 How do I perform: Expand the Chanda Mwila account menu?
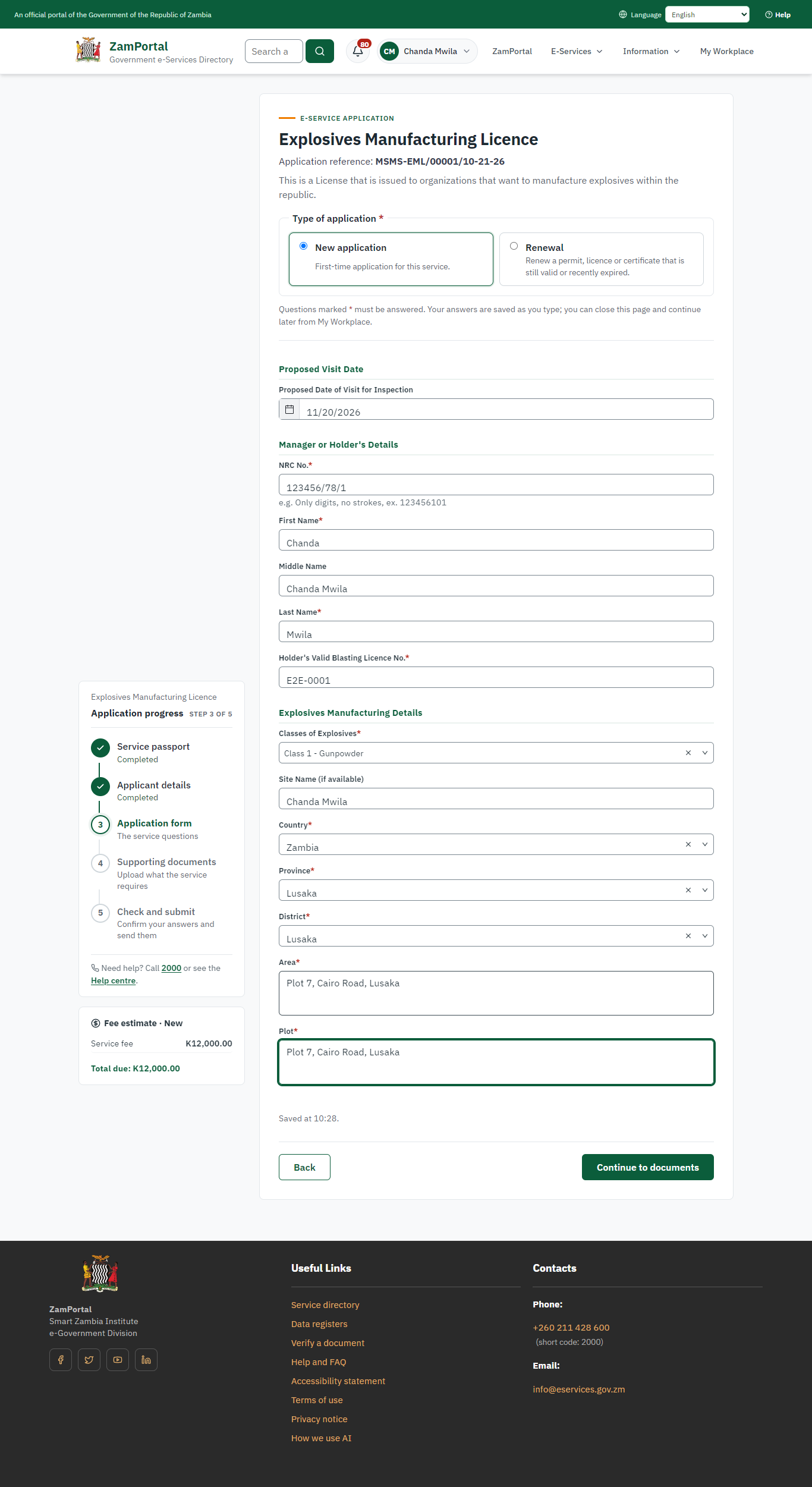428,51
